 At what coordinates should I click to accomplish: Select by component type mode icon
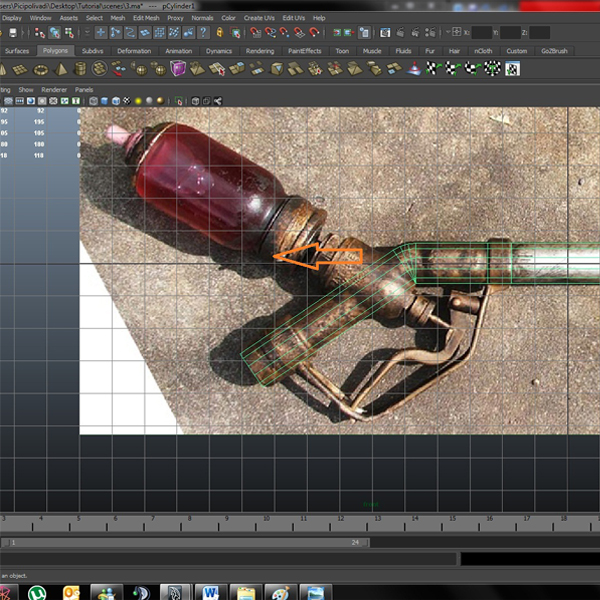(x=69, y=33)
